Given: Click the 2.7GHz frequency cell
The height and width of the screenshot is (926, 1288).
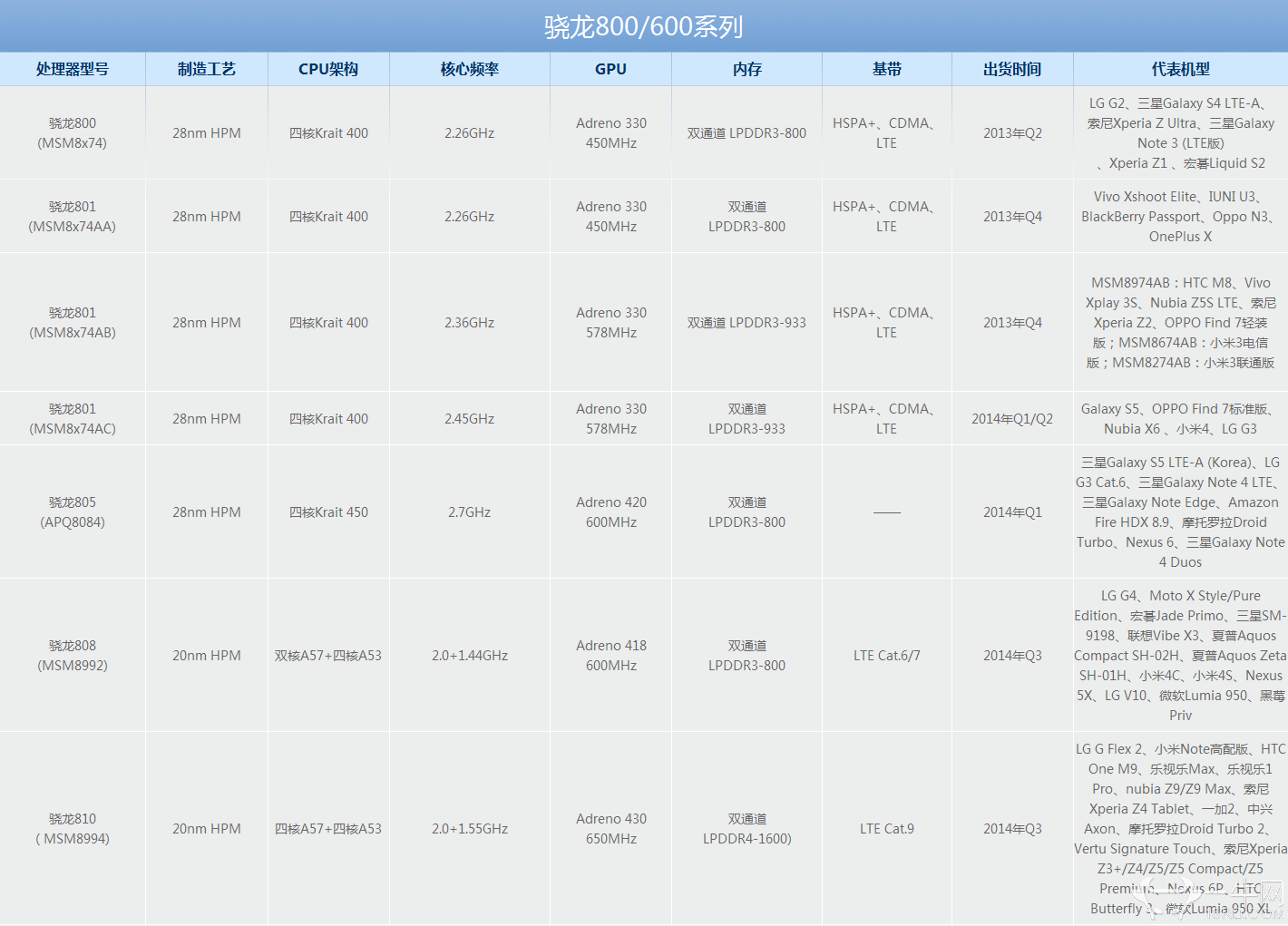Looking at the screenshot, I should click(x=470, y=512).
